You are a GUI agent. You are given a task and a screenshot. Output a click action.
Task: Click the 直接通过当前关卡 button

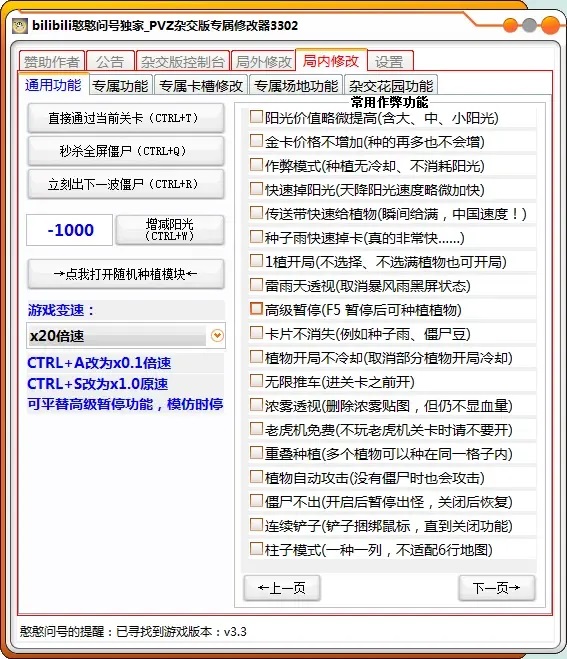point(126,118)
